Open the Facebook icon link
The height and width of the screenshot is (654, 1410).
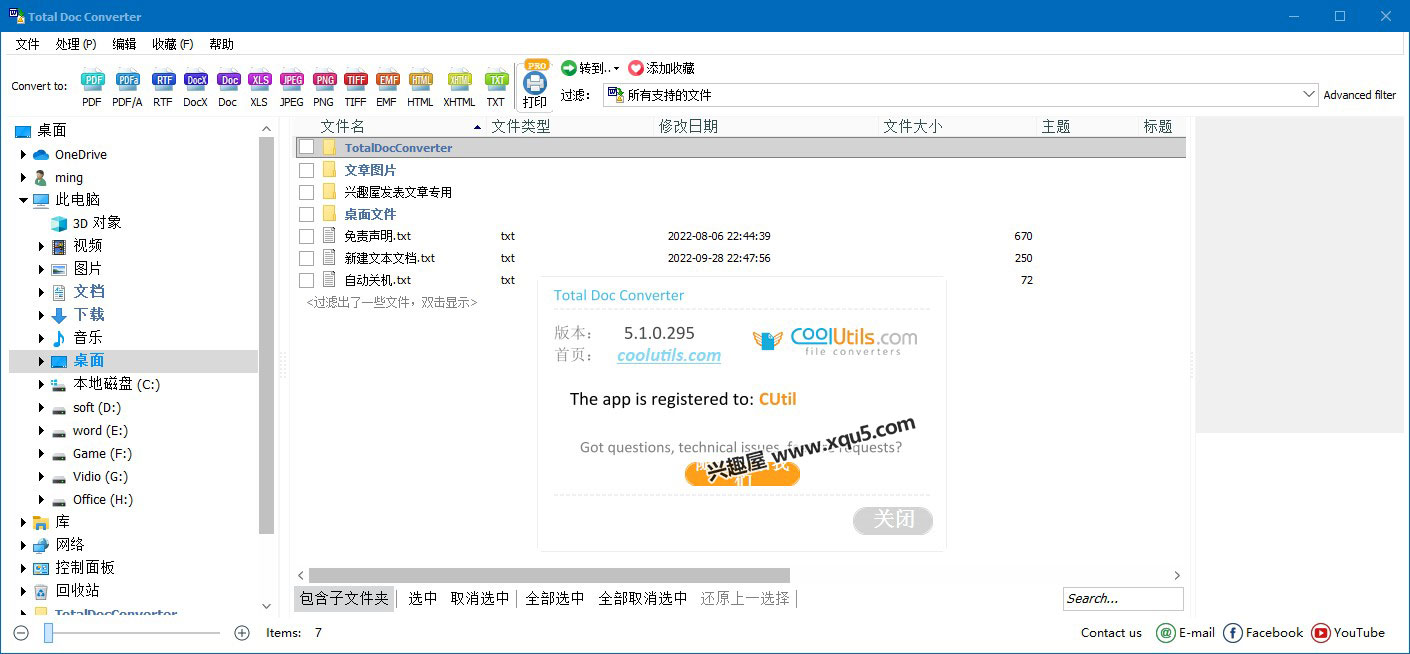pos(1232,632)
